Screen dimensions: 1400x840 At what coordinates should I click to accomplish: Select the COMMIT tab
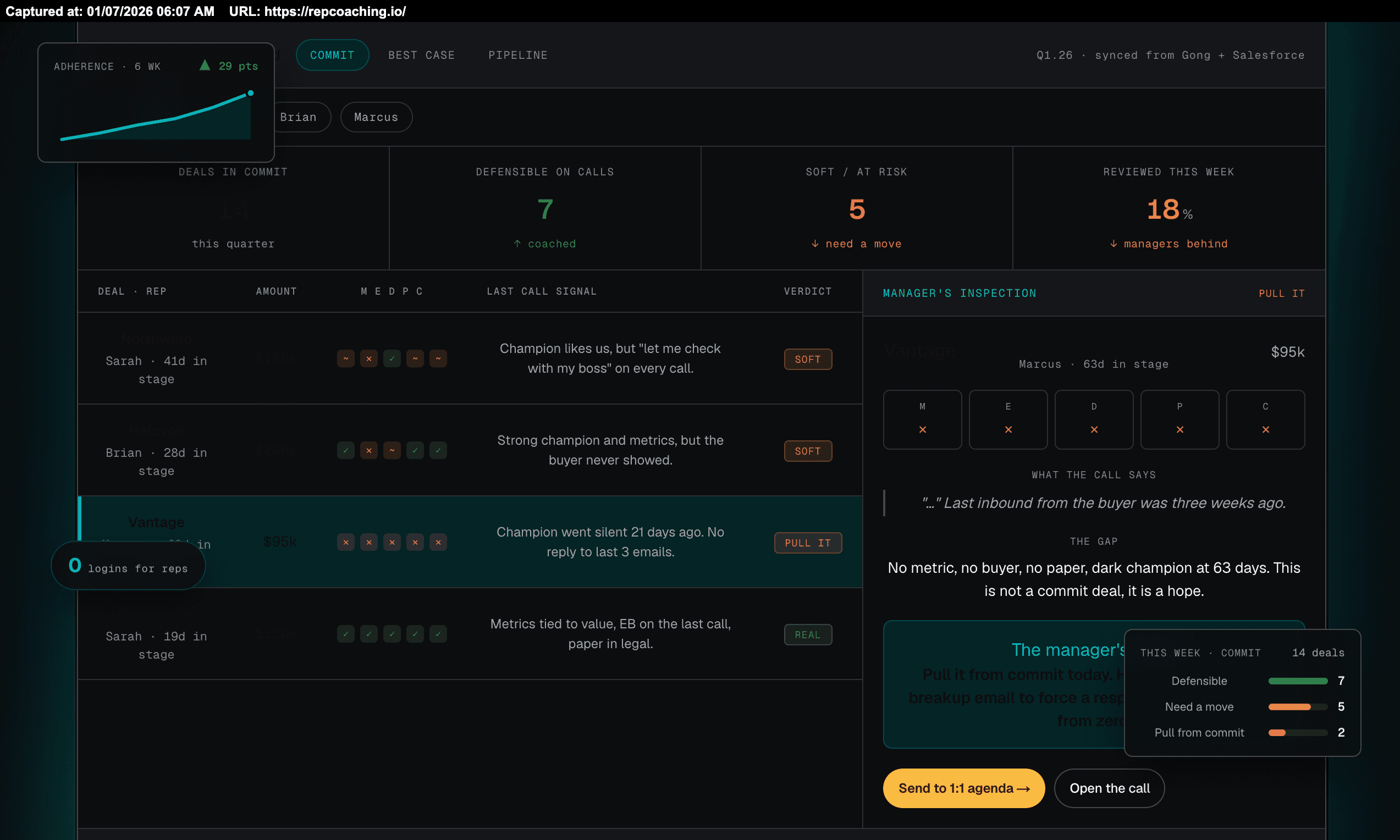[332, 55]
